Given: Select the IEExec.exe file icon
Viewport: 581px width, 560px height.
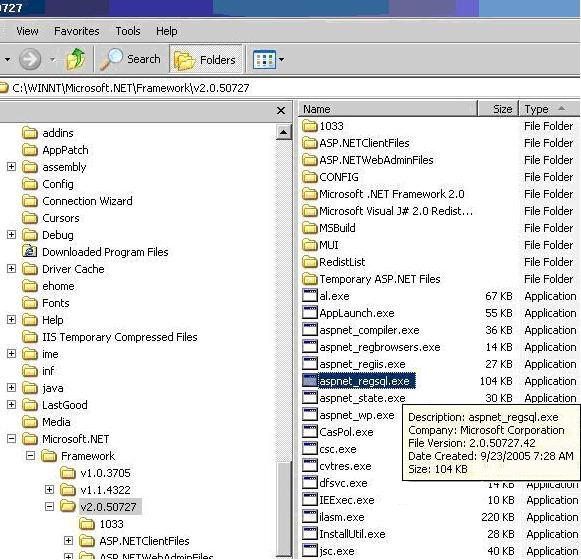Looking at the screenshot, I should pyautogui.click(x=310, y=500).
